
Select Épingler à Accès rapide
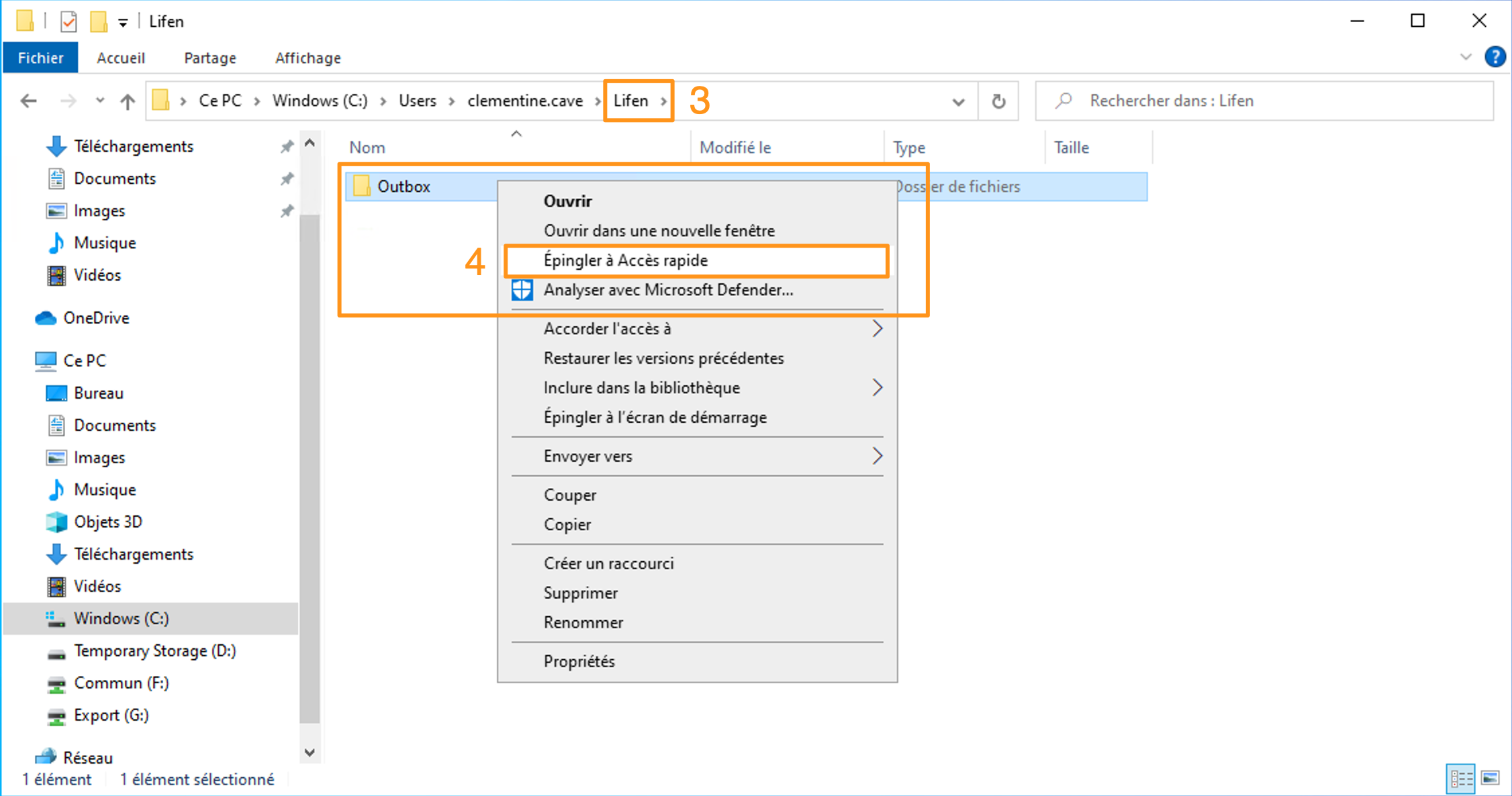[x=697, y=260]
